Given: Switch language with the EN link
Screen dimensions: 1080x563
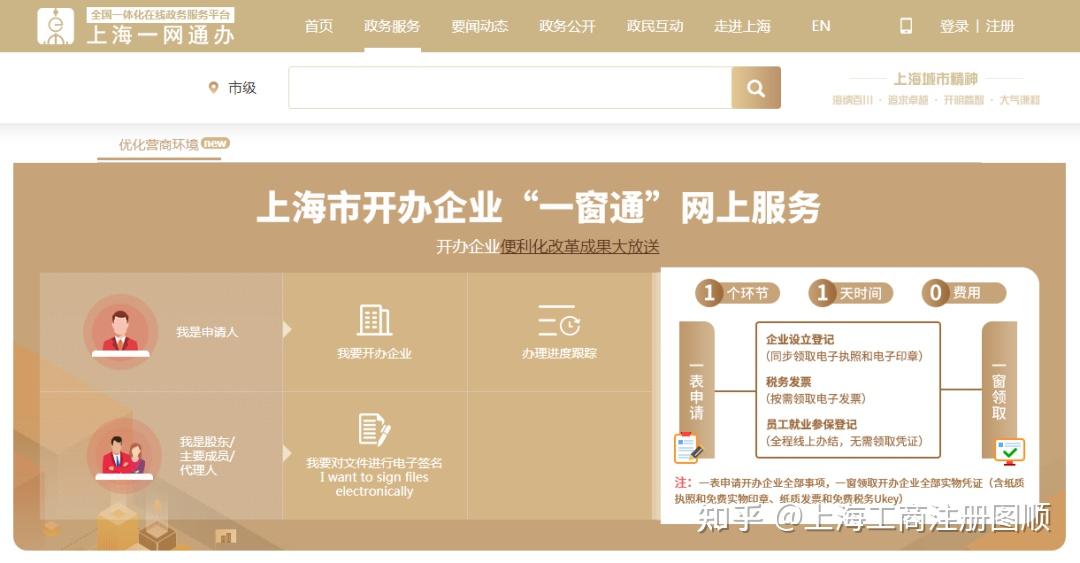Looking at the screenshot, I should pyautogui.click(x=820, y=26).
